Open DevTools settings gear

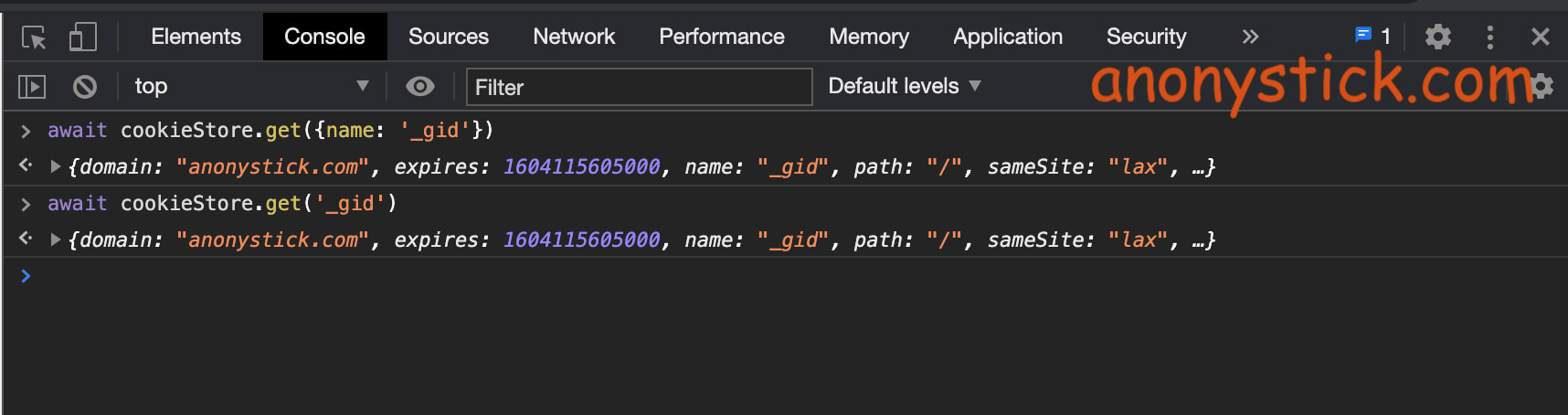click(x=1437, y=37)
